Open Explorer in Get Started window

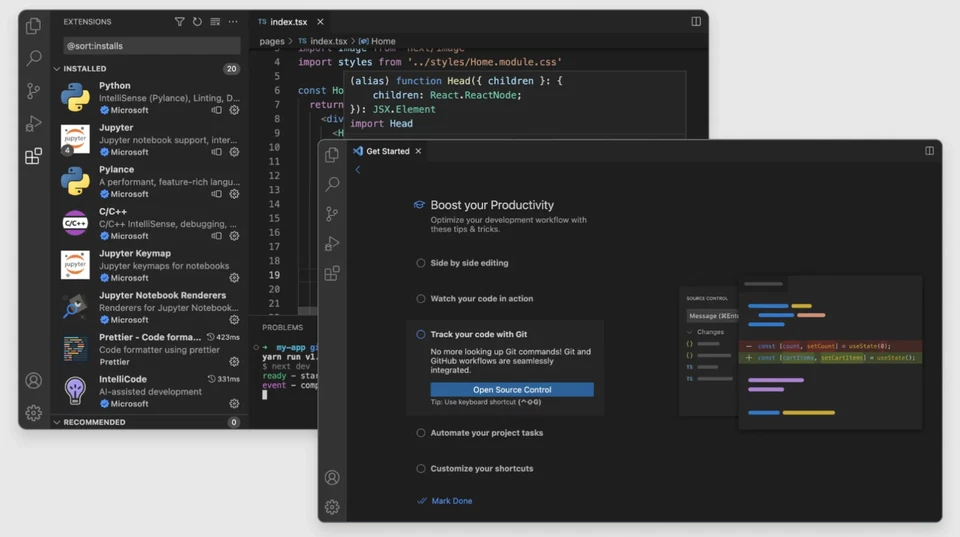click(x=332, y=155)
